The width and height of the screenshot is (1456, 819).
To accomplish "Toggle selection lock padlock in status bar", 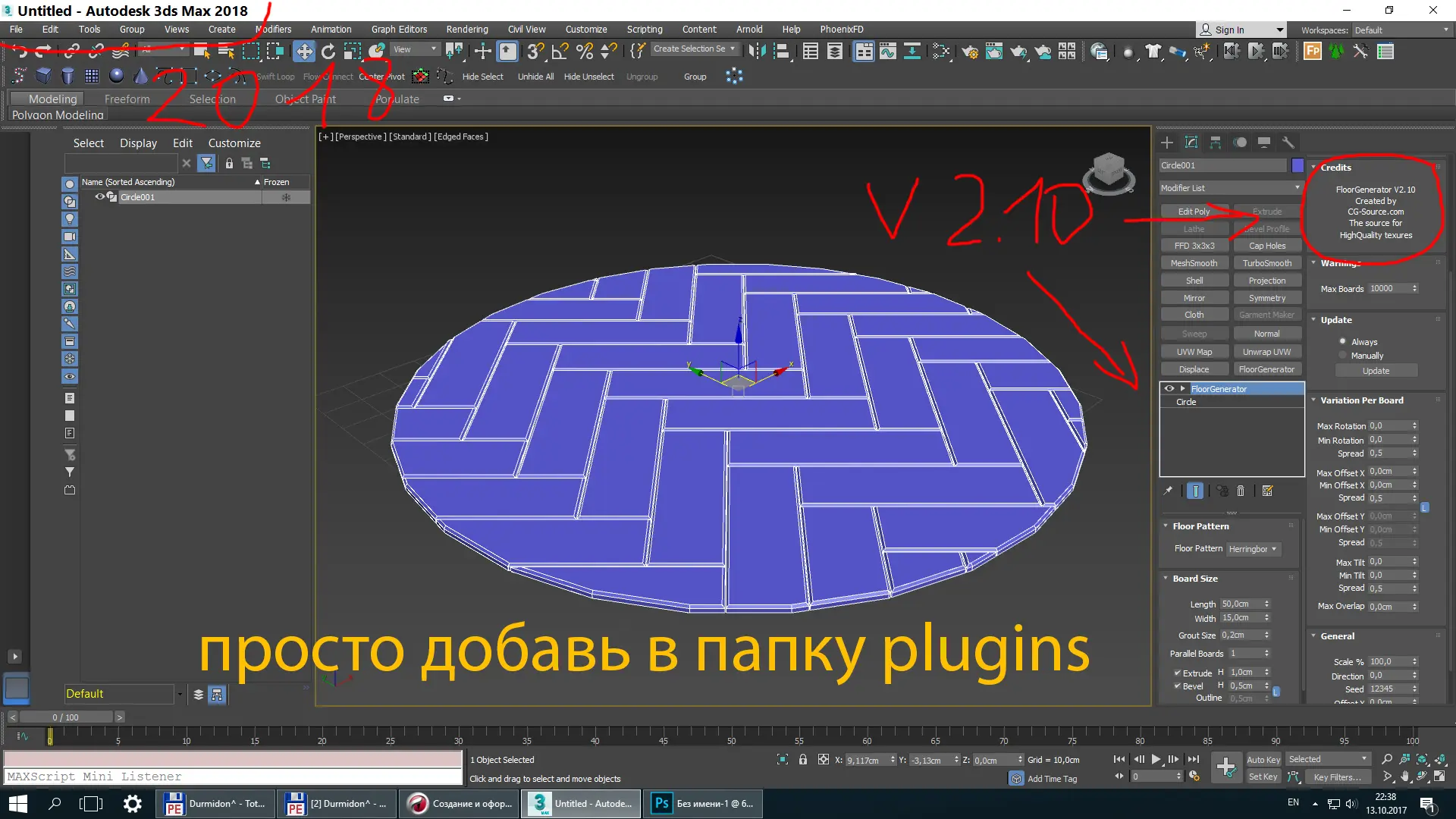I will (x=803, y=759).
